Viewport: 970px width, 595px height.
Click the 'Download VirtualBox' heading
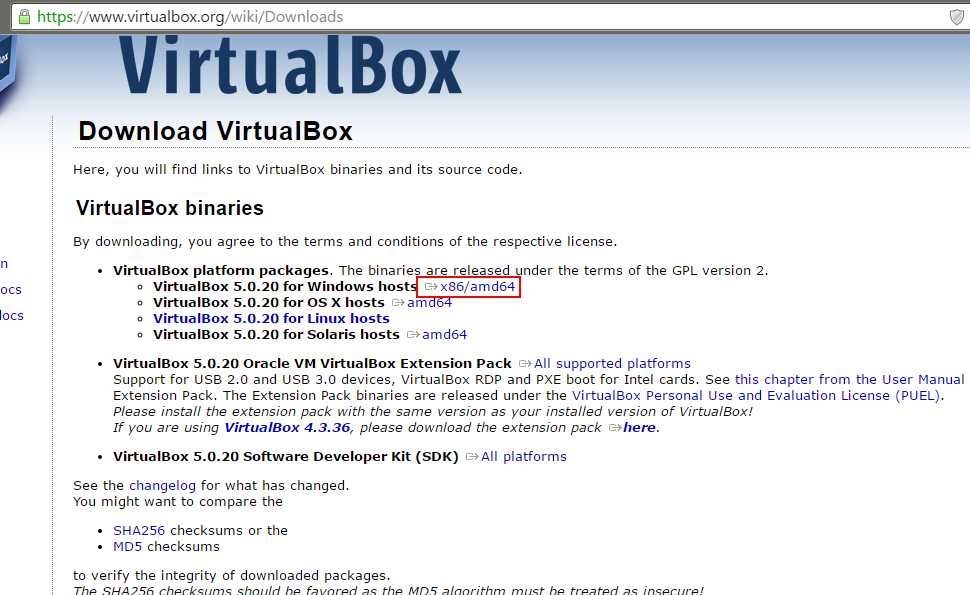(x=215, y=131)
